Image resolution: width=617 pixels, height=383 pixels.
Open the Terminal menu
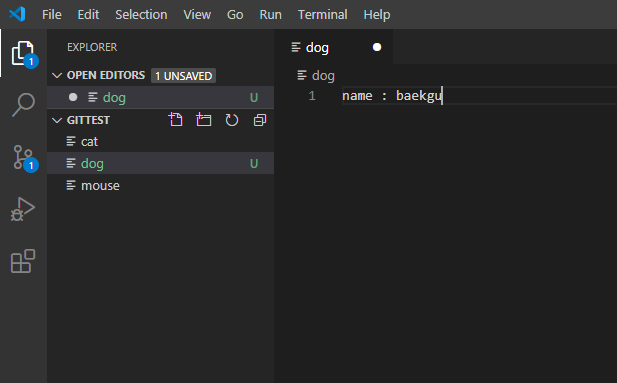click(323, 15)
